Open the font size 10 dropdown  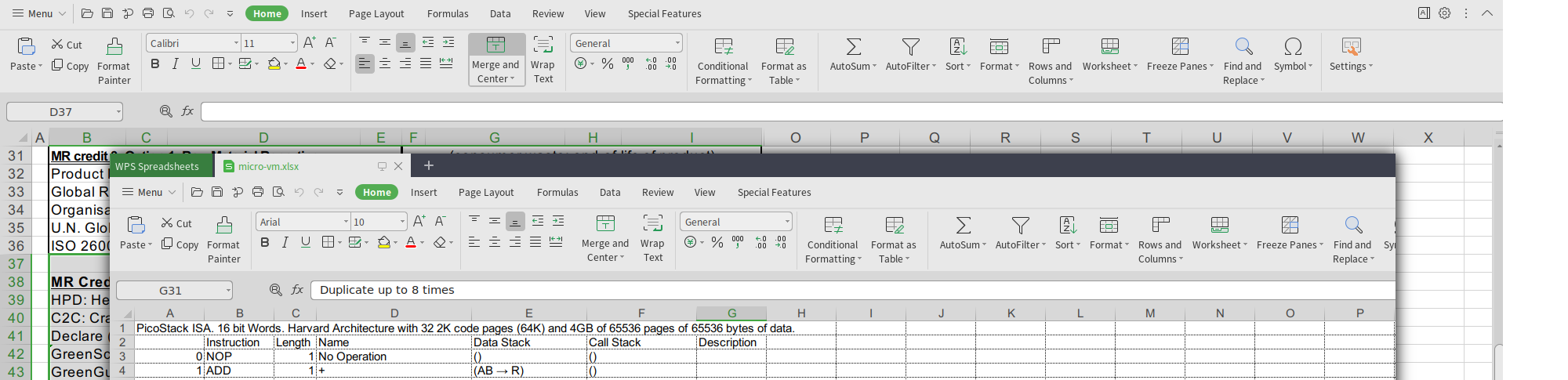point(402,222)
